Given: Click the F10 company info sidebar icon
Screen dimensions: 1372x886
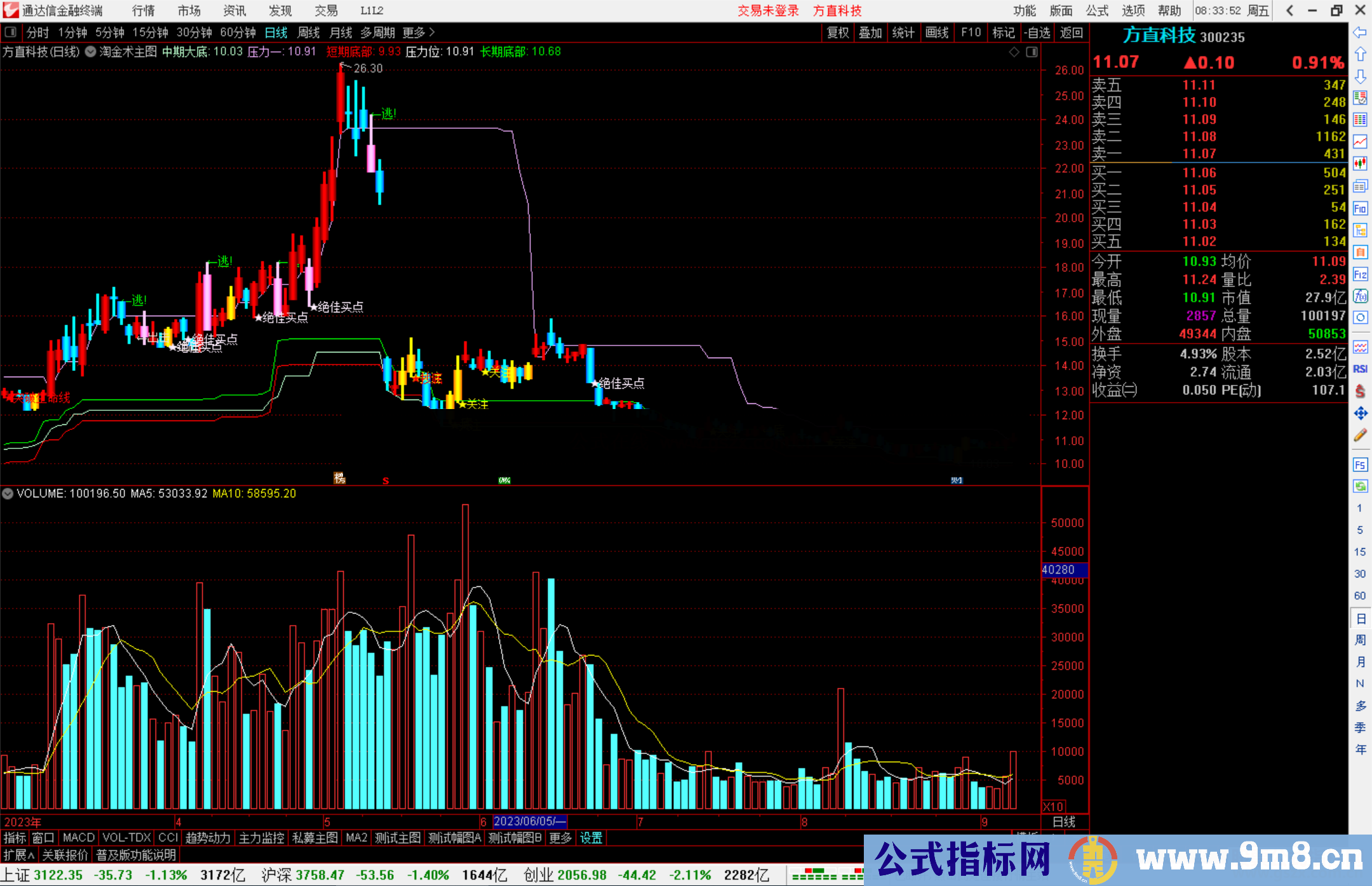Looking at the screenshot, I should point(1360,208).
